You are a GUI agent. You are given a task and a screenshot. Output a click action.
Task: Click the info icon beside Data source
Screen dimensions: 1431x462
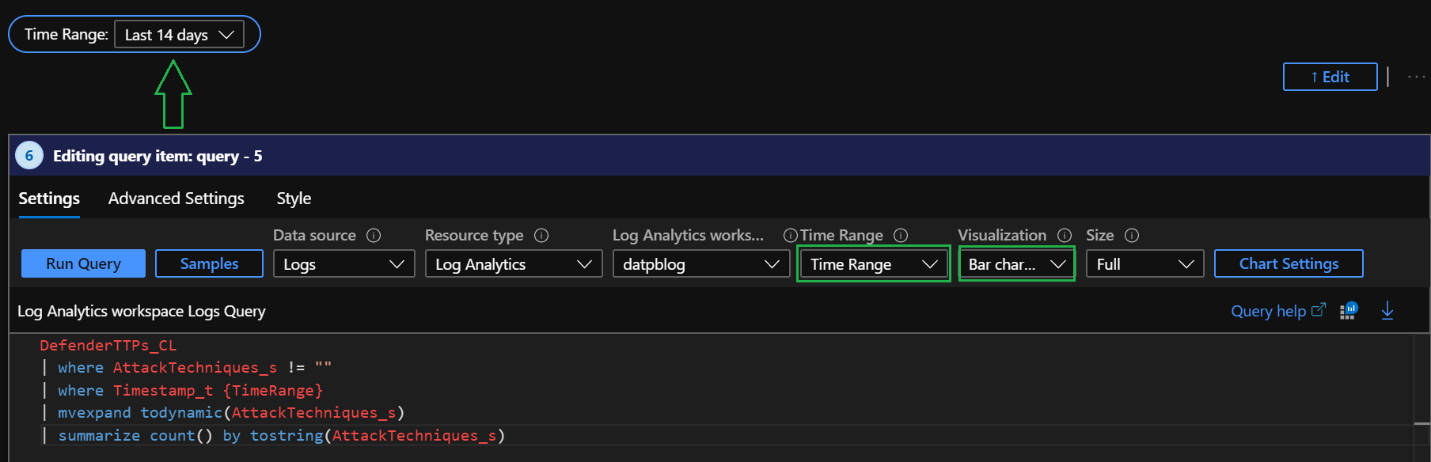(x=374, y=236)
